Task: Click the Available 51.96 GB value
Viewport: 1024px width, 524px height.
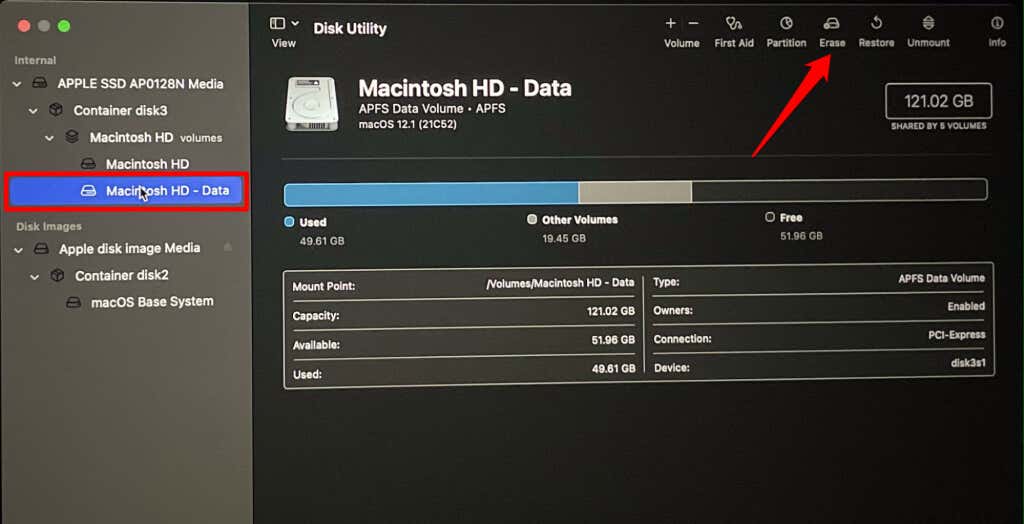Action: coord(613,340)
